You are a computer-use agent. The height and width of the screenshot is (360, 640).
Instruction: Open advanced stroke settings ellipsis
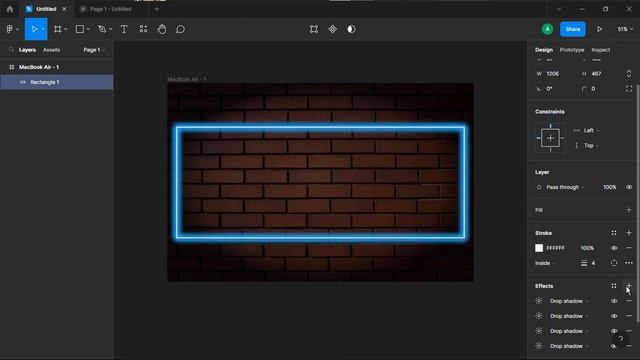click(629, 263)
